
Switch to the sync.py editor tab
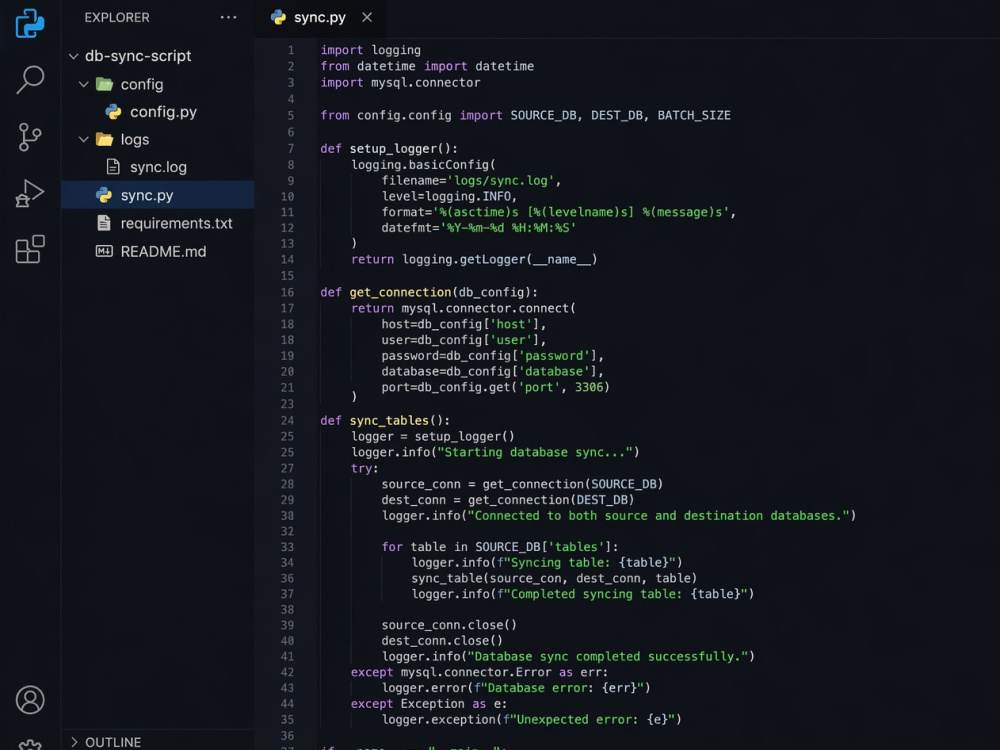coord(320,18)
